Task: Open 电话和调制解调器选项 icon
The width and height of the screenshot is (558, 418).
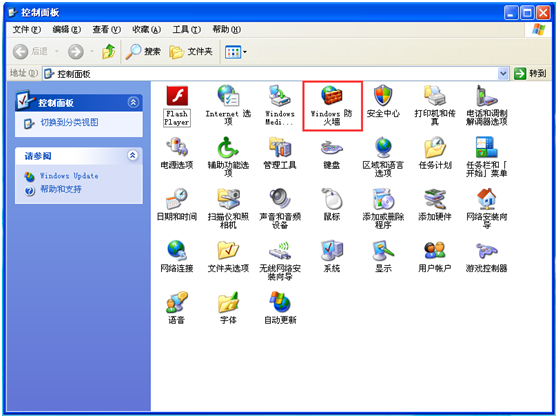Action: tap(486, 106)
